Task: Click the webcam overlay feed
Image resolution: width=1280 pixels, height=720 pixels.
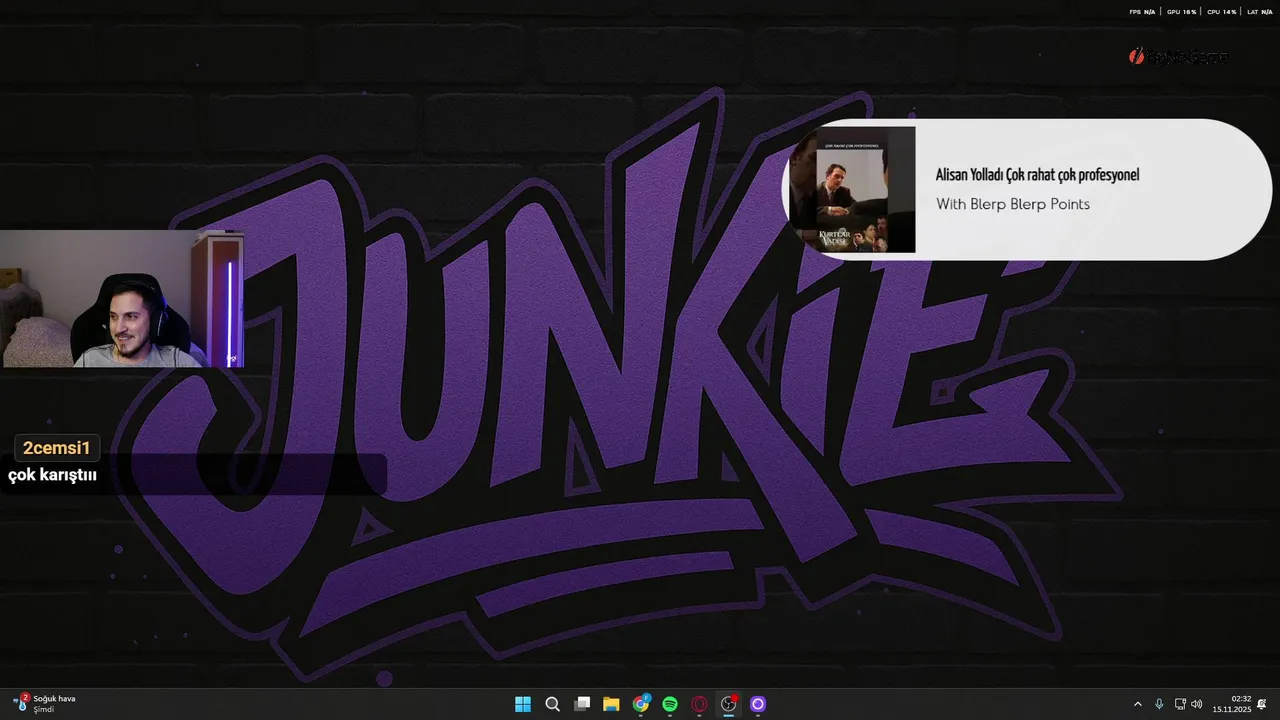Action: coord(122,299)
